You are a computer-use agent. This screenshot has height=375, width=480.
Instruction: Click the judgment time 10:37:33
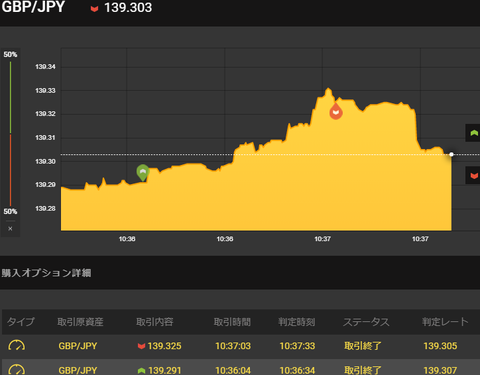297,346
